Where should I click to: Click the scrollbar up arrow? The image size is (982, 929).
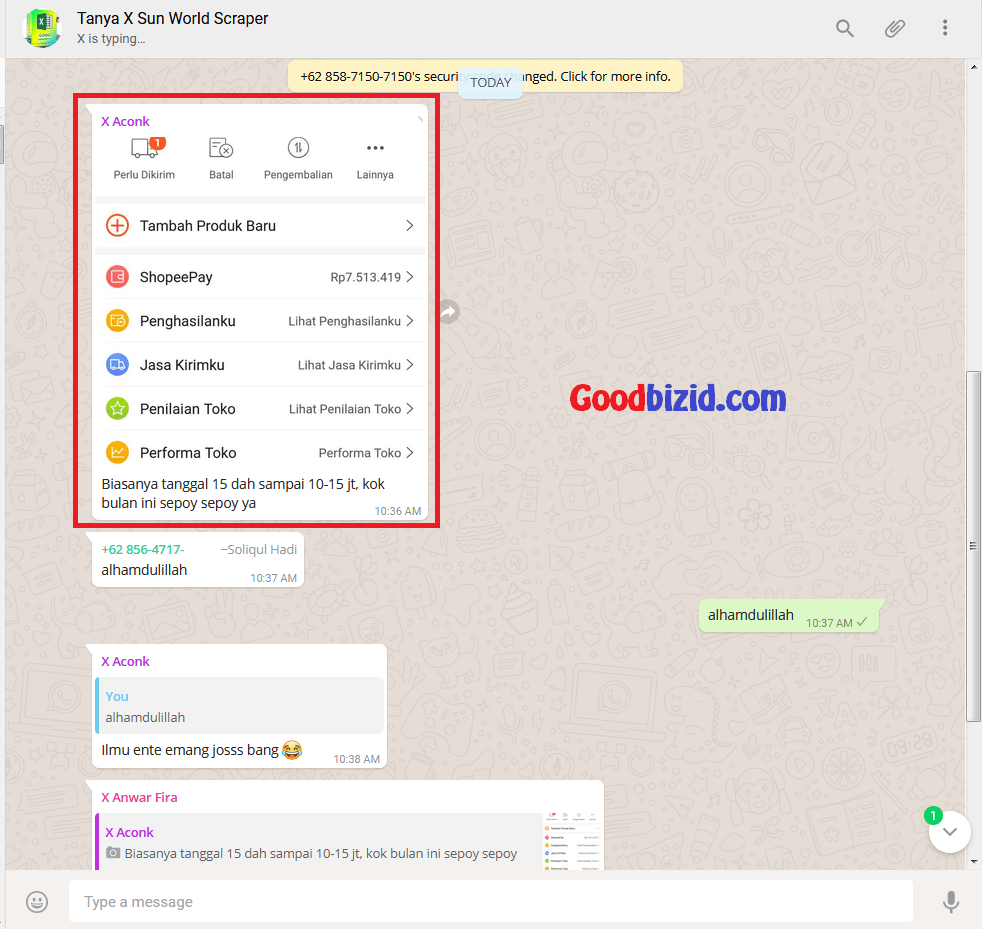(x=973, y=66)
